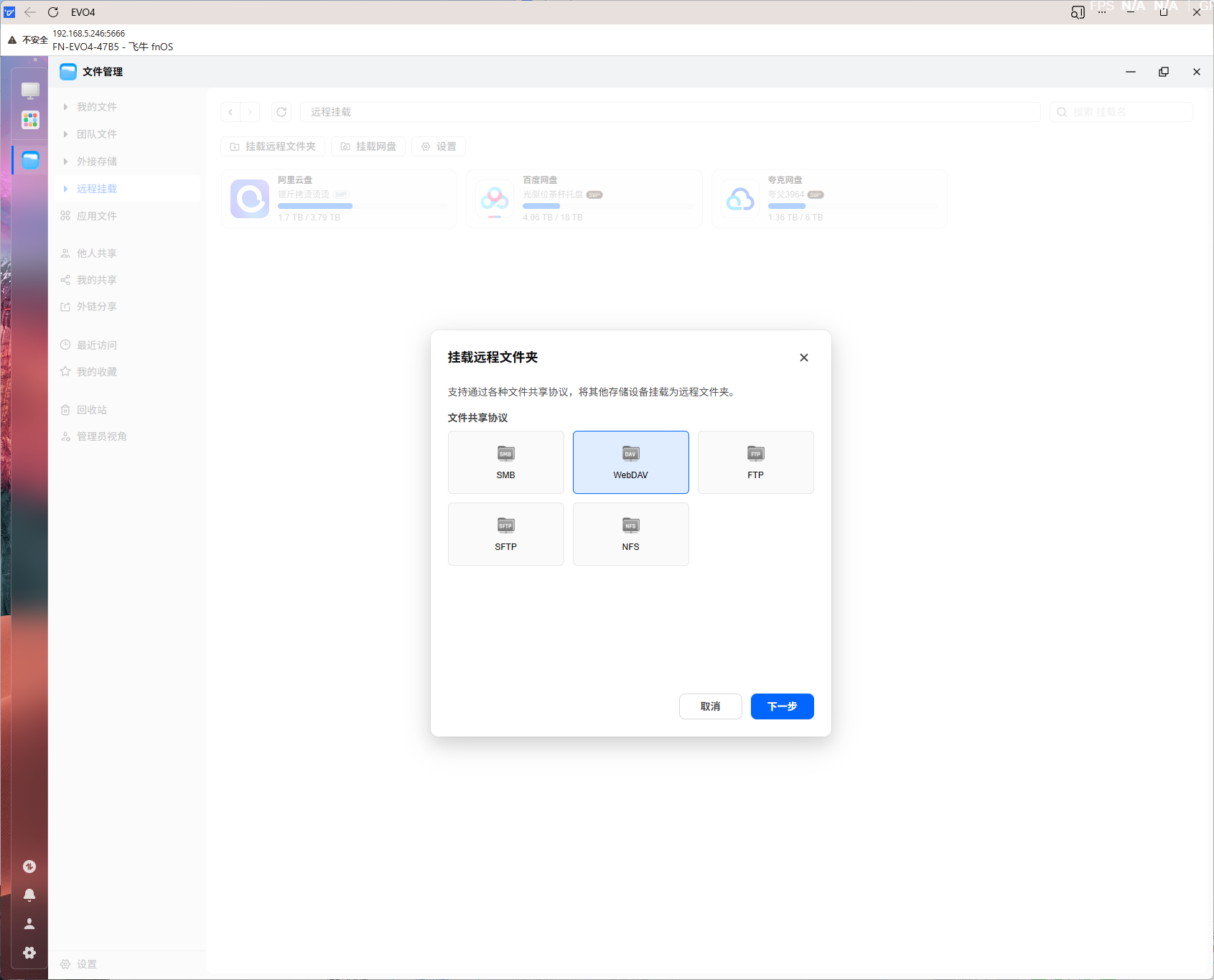Open the 阿里云盘 drive icon
Viewport: 1214px width, 980px height.
point(250,199)
